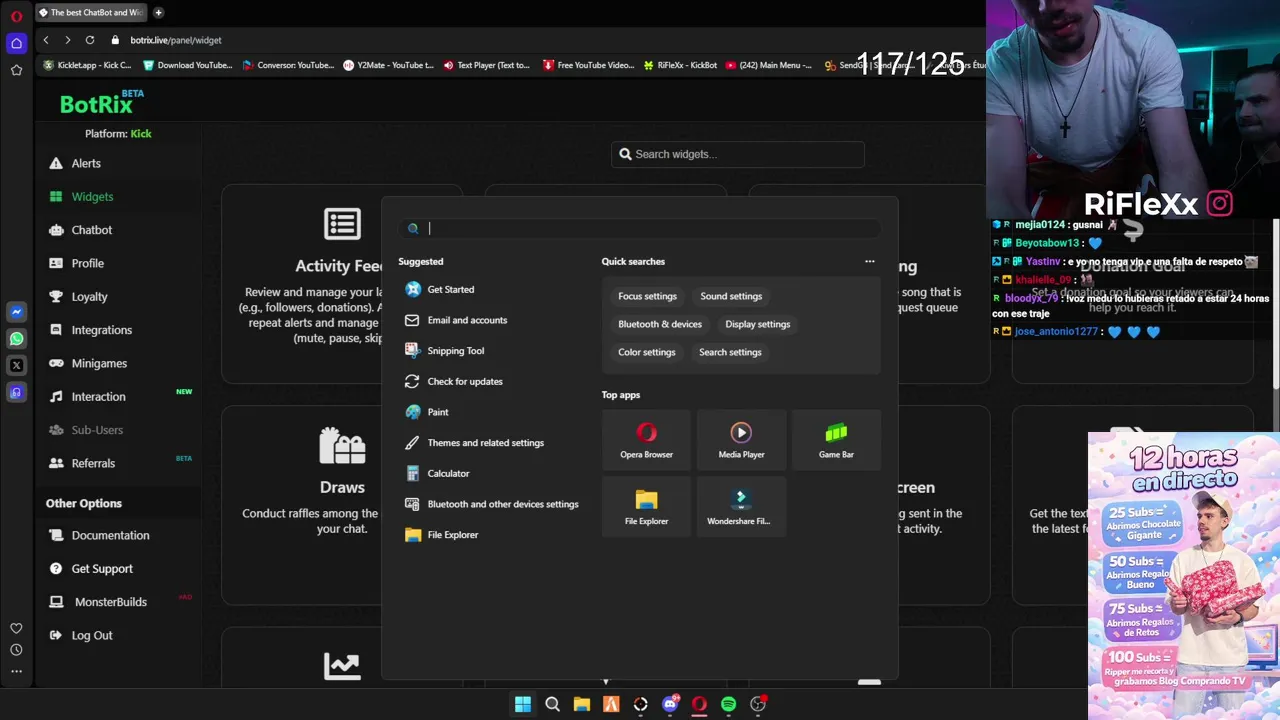Open RiFleXx - KickBot bookmark
This screenshot has width=1280, height=720.
click(x=680, y=65)
